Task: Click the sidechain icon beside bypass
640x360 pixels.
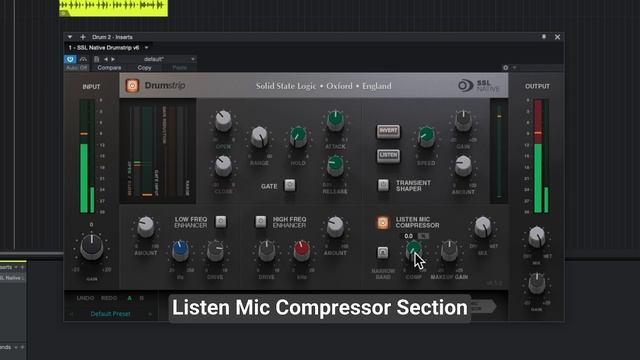Action: (x=83, y=59)
